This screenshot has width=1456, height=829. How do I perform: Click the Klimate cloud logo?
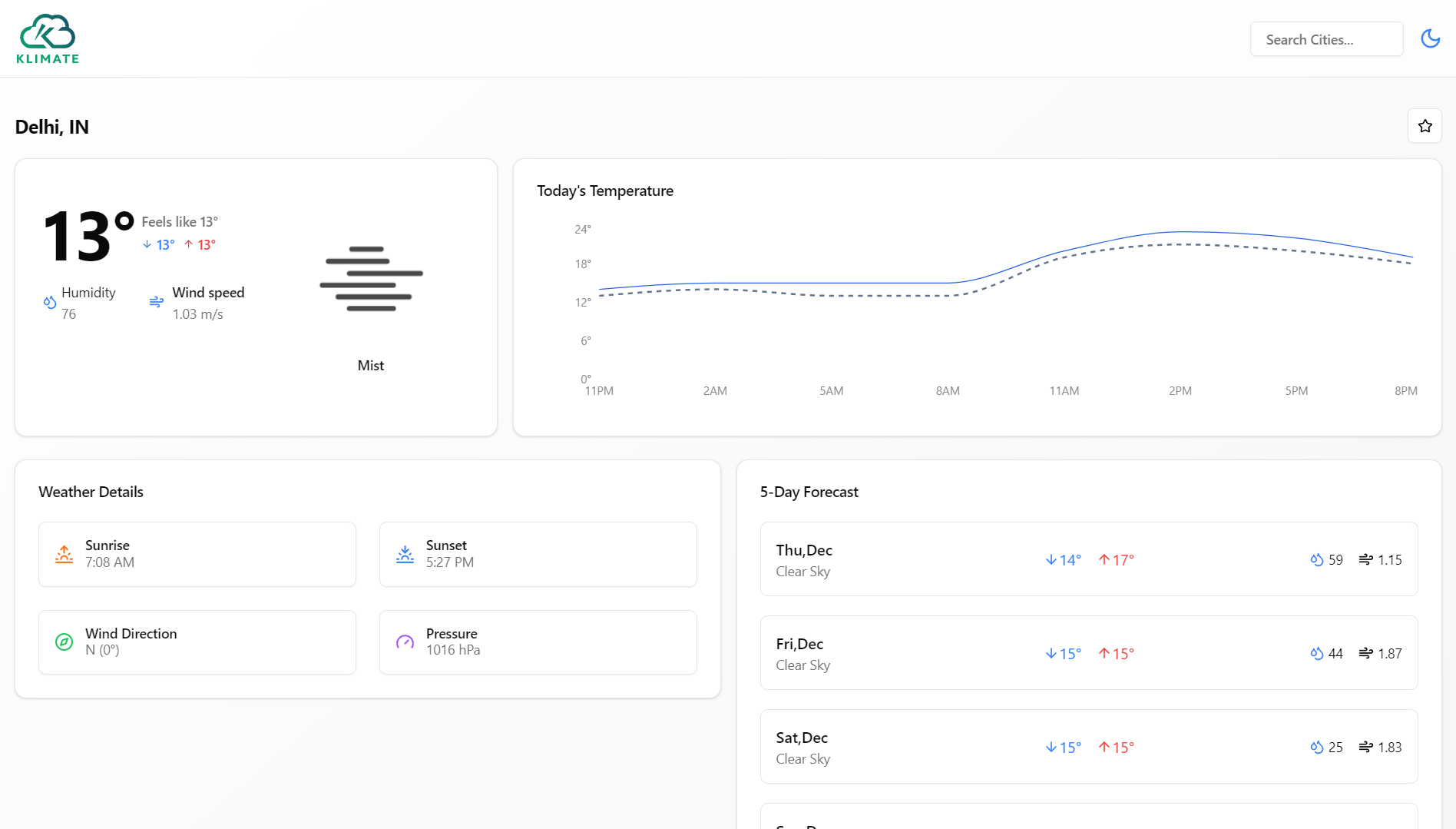click(48, 38)
